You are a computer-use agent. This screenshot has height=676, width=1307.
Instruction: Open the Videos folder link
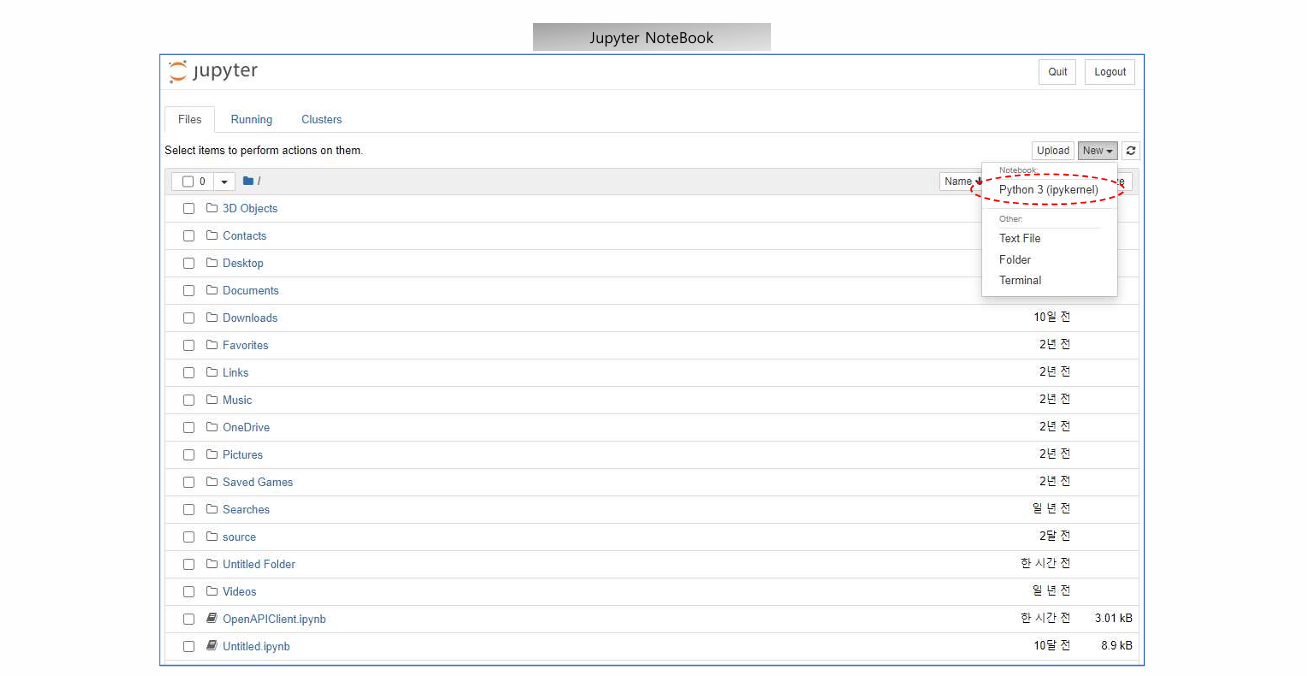[239, 592]
